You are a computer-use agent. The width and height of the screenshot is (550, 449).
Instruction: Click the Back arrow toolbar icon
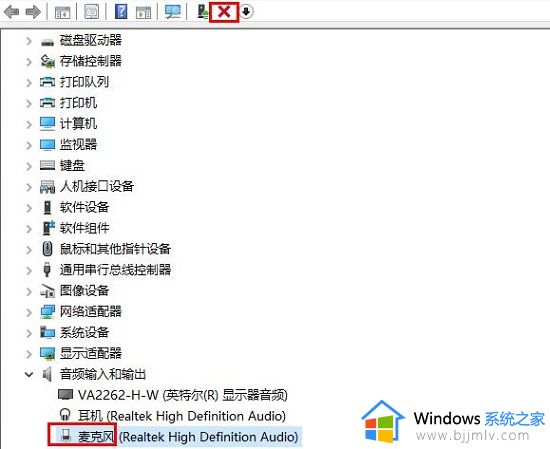tap(11, 12)
